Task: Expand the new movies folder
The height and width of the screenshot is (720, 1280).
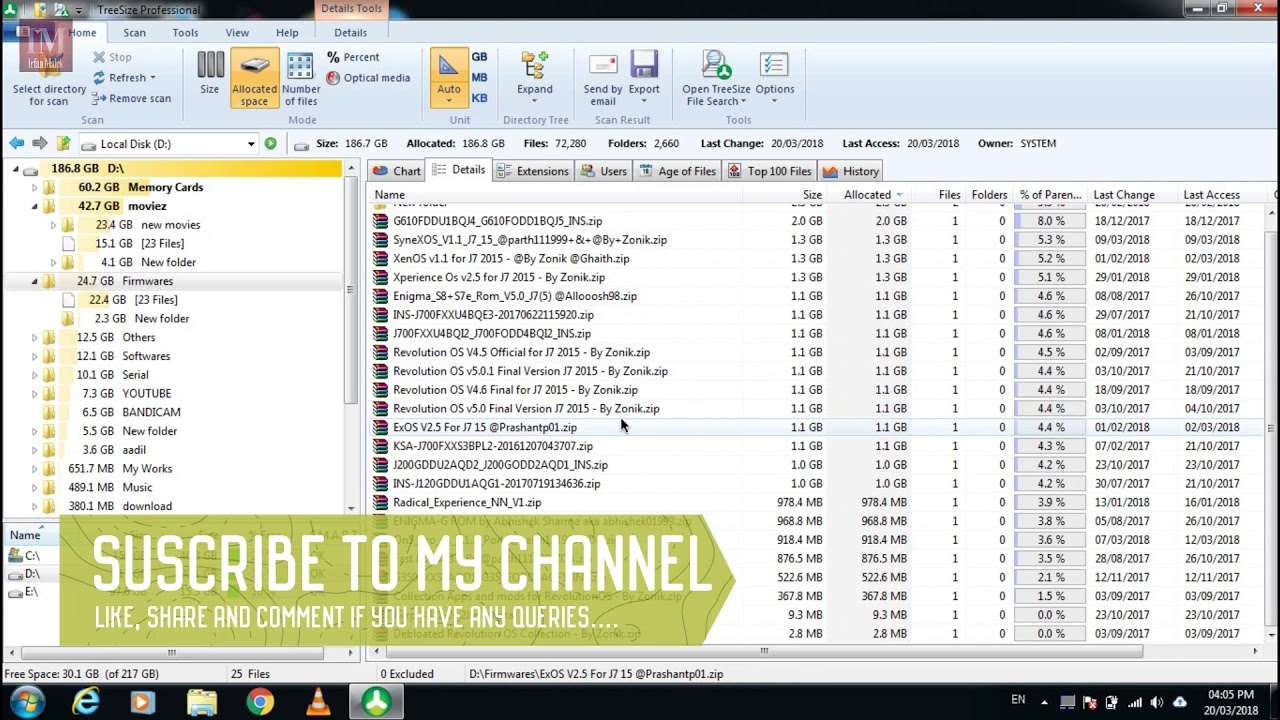Action: [x=53, y=225]
